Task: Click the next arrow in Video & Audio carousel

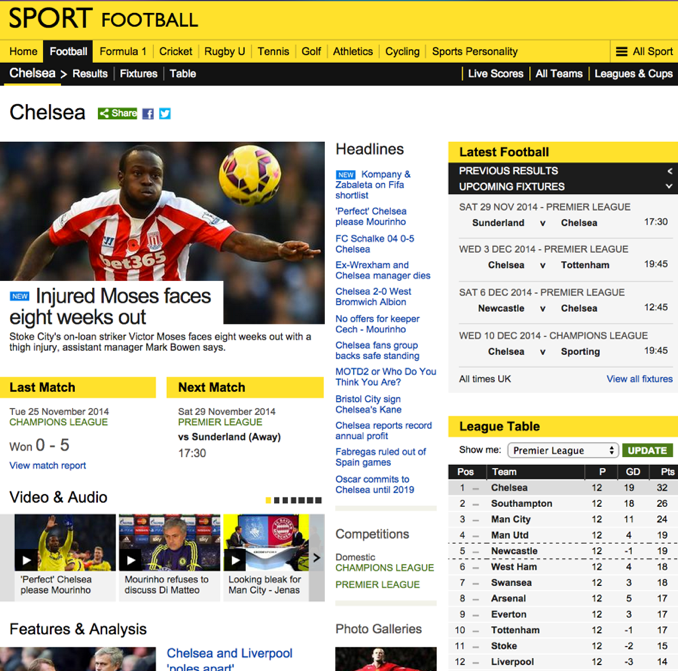Action: click(317, 558)
